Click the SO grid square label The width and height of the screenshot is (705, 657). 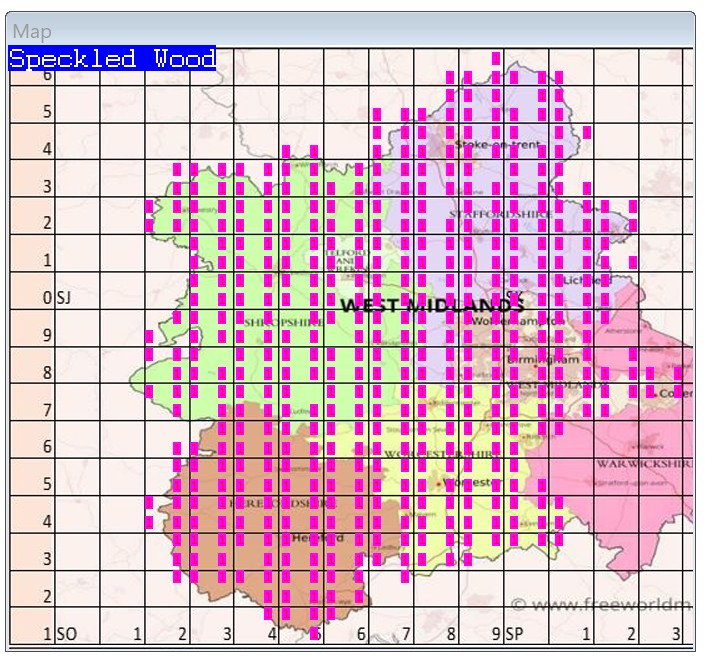point(66,634)
